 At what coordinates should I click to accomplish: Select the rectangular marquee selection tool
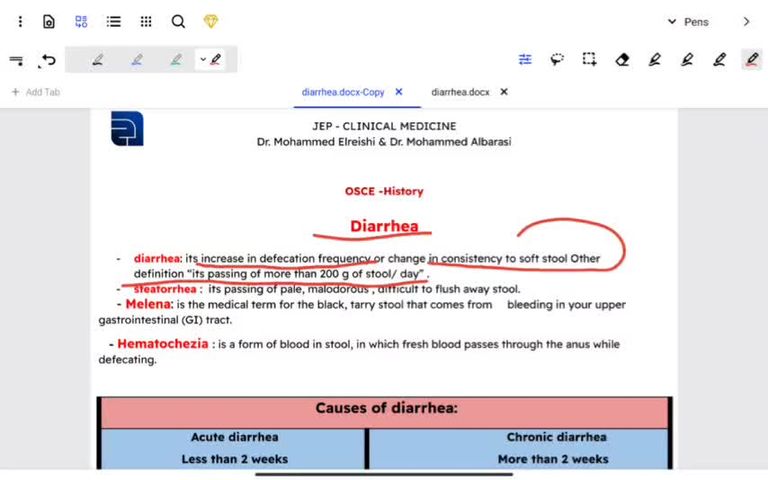click(590, 60)
